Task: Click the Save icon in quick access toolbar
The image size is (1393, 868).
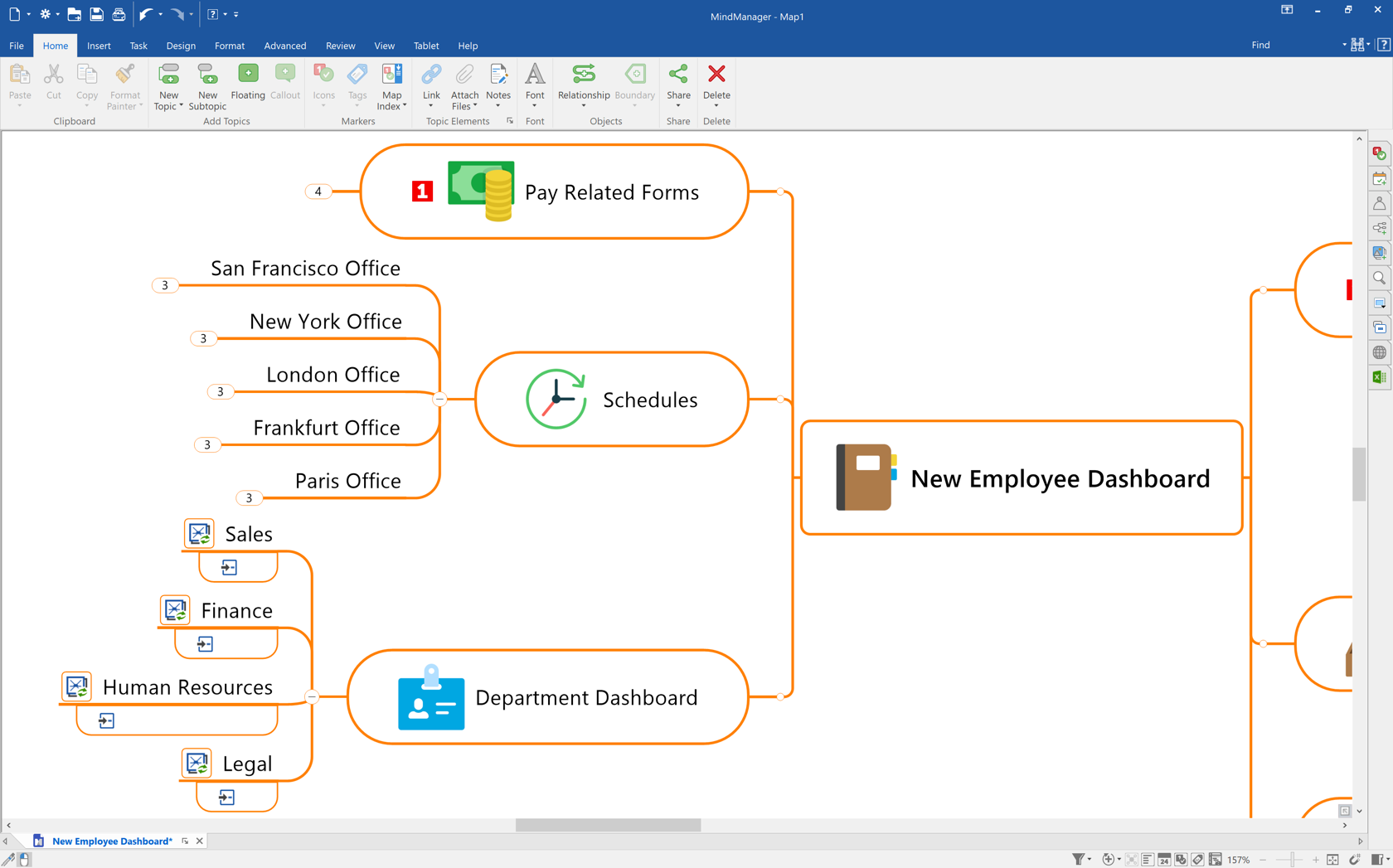Action: click(96, 14)
